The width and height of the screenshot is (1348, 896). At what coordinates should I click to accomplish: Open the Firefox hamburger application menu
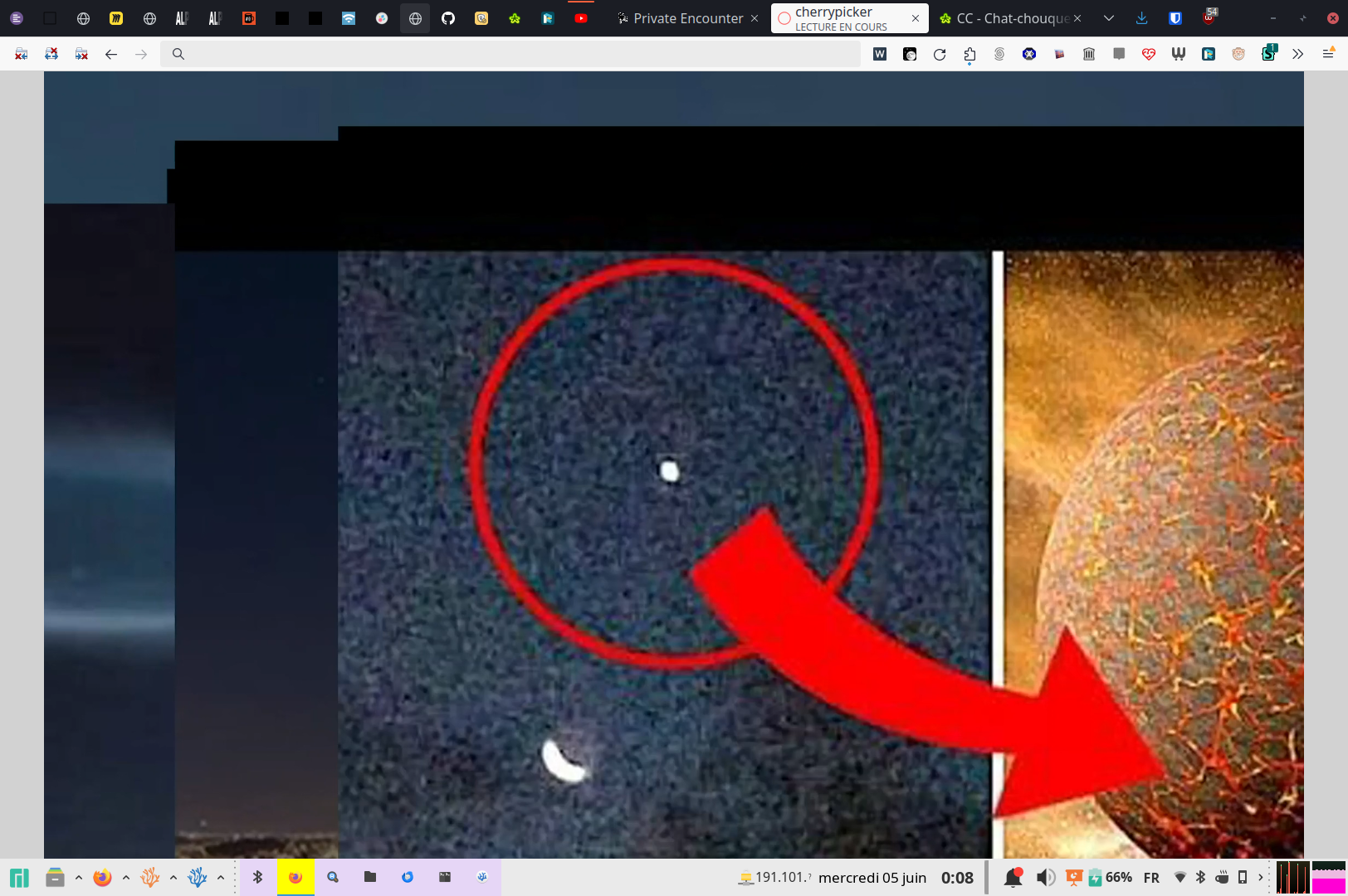click(1328, 55)
